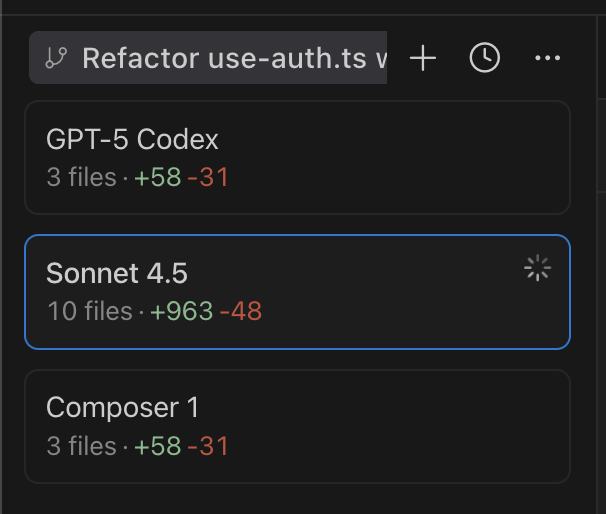Select the Refactor use-auth.ts tab

pyautogui.click(x=208, y=58)
